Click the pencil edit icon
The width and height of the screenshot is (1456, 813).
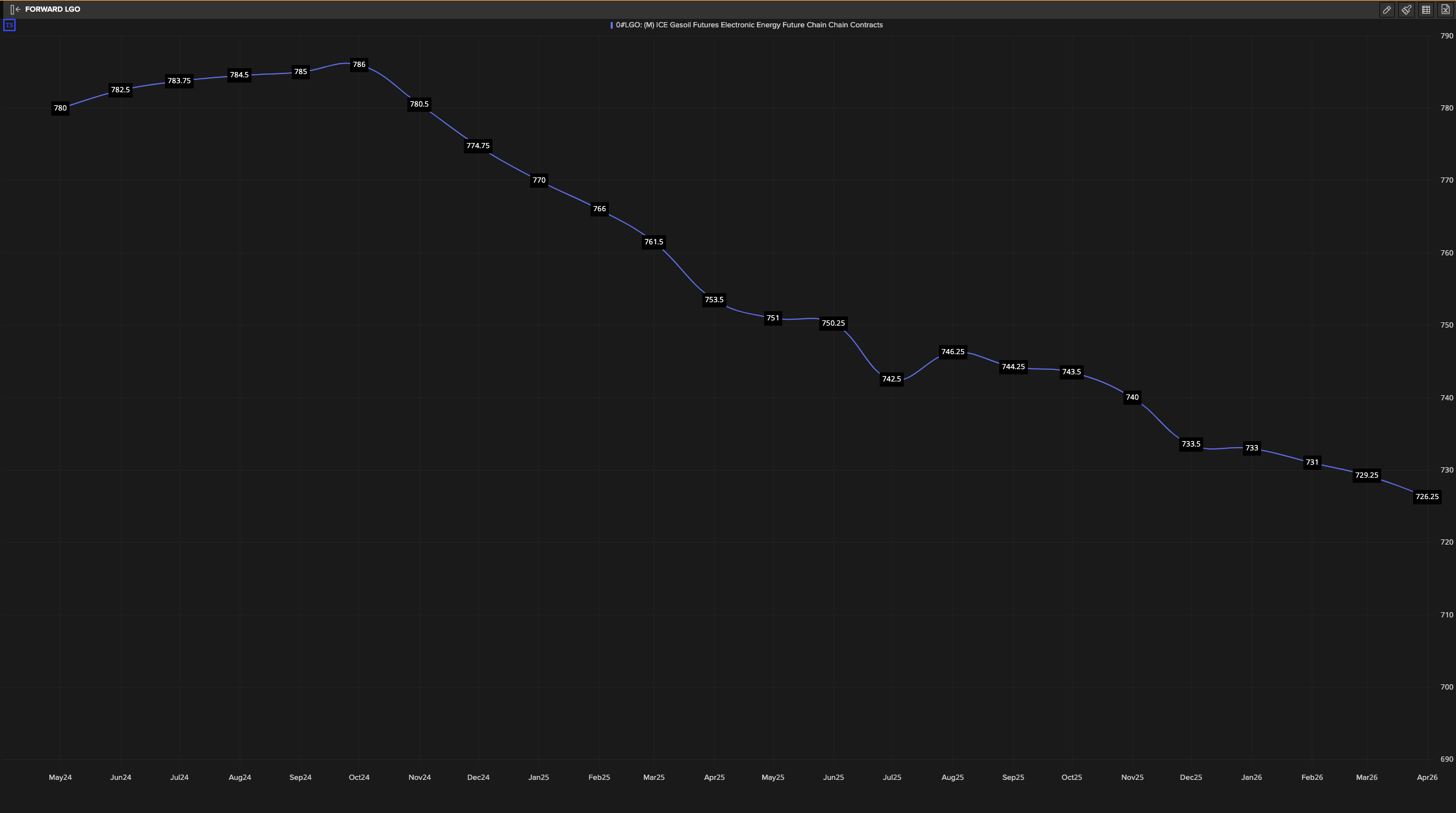click(x=1386, y=10)
